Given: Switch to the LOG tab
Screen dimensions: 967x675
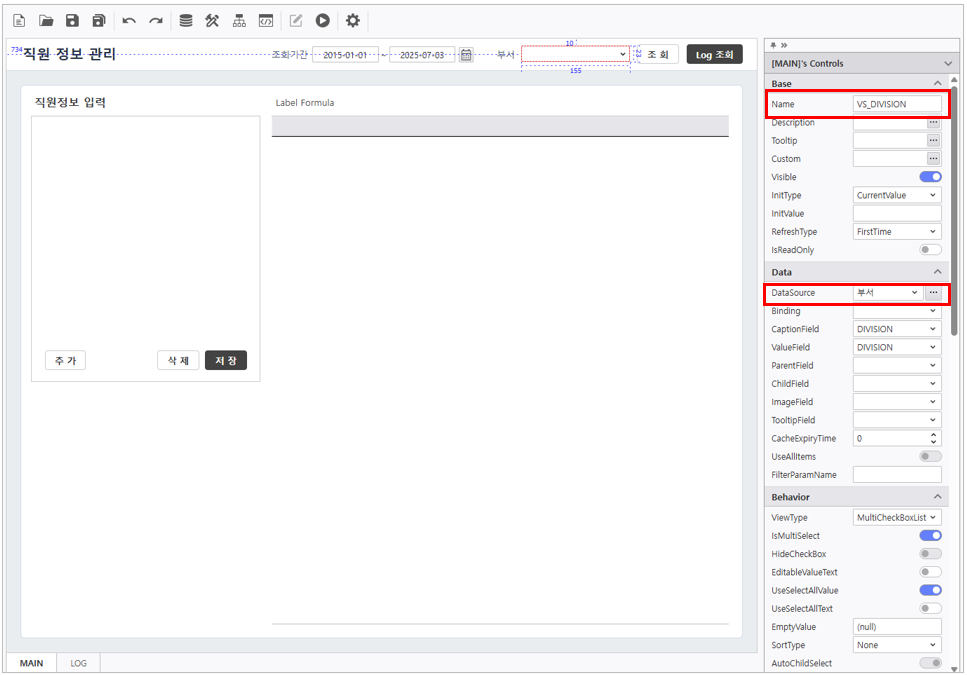Looking at the screenshot, I should click(78, 663).
